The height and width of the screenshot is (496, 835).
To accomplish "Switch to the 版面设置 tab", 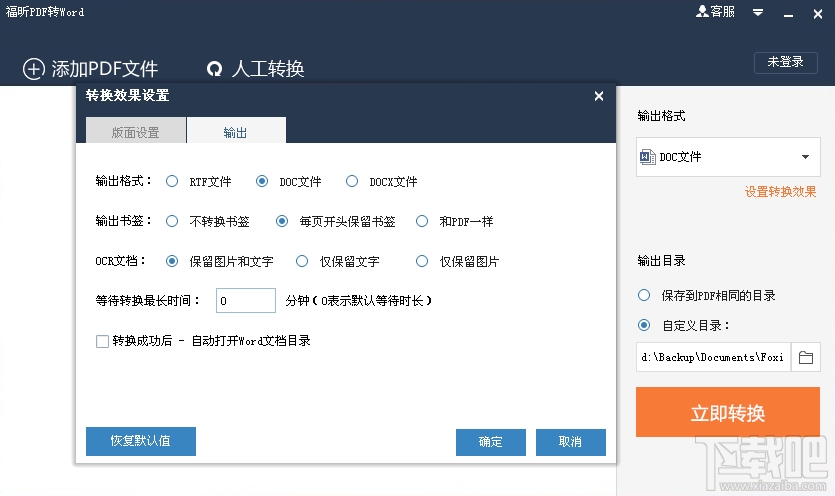I will coord(136,131).
